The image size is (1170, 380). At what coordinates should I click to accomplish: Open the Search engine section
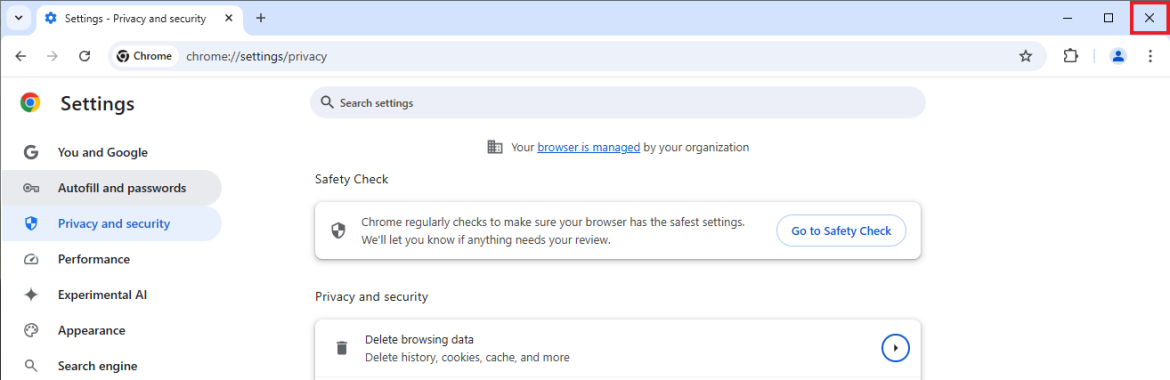click(x=111, y=366)
